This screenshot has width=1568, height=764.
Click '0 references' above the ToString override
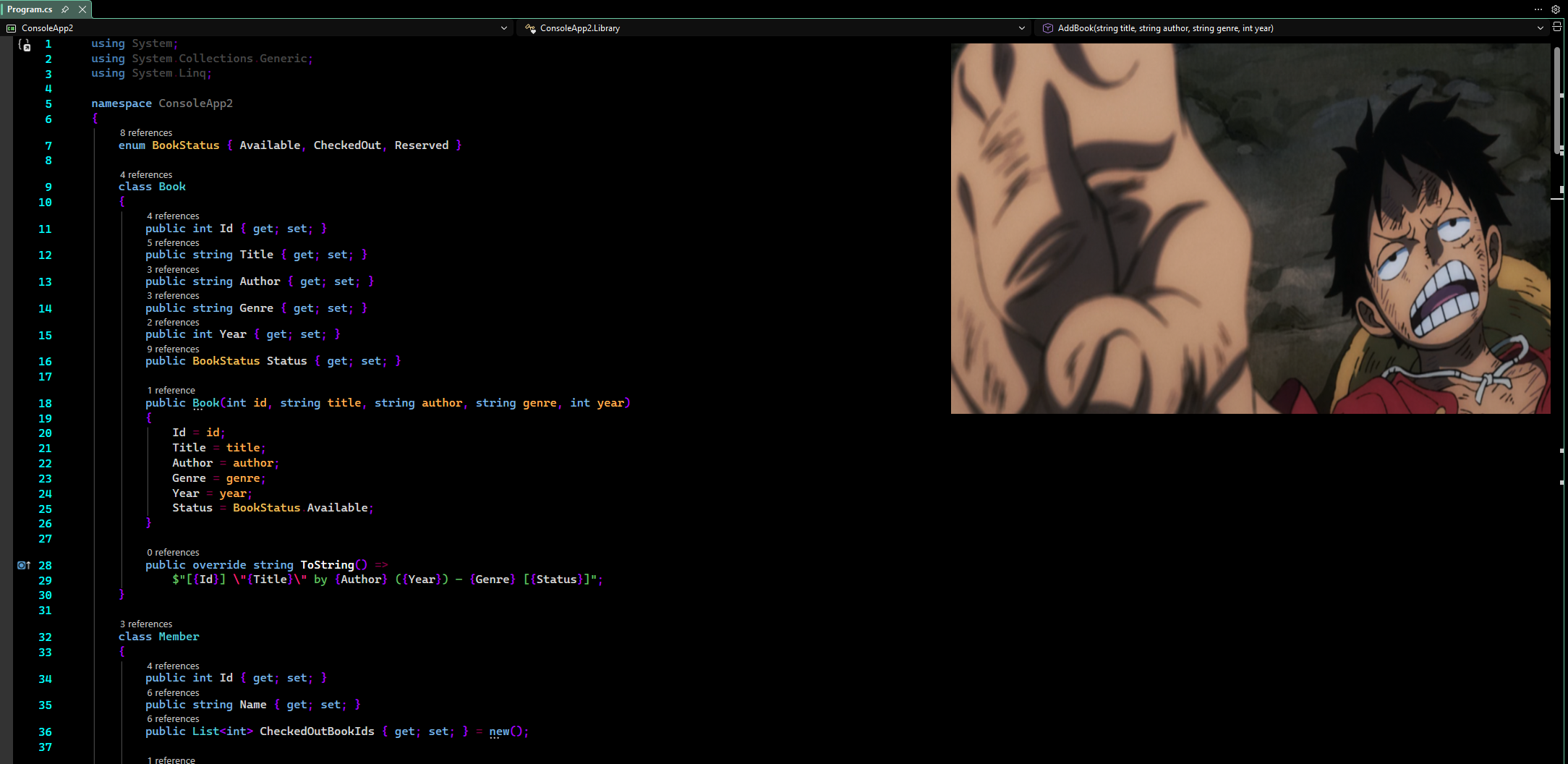click(x=173, y=552)
